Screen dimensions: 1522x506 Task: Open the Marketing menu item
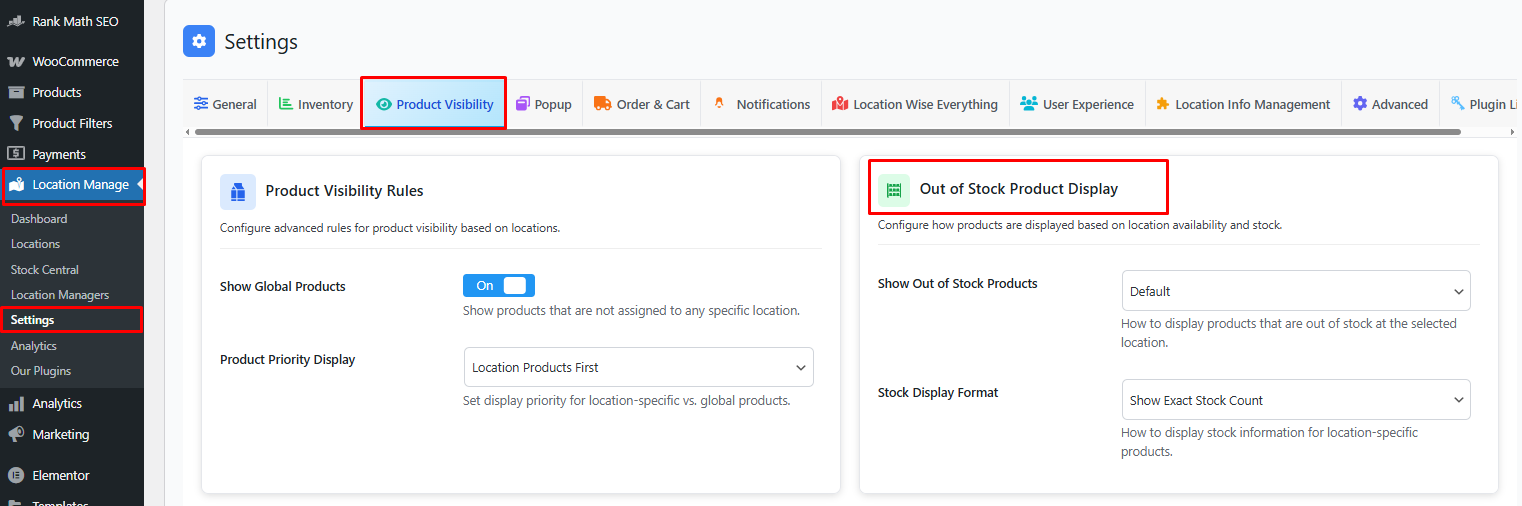[x=72, y=434]
